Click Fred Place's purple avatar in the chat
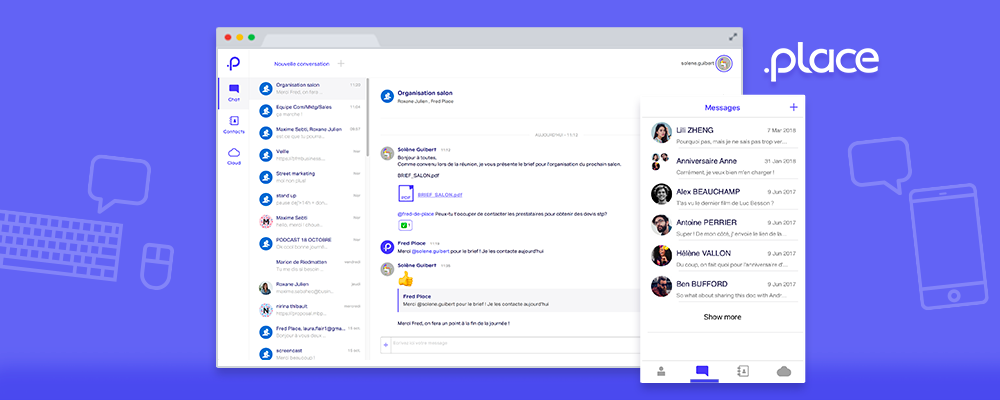Image resolution: width=1000 pixels, height=400 pixels. click(386, 247)
